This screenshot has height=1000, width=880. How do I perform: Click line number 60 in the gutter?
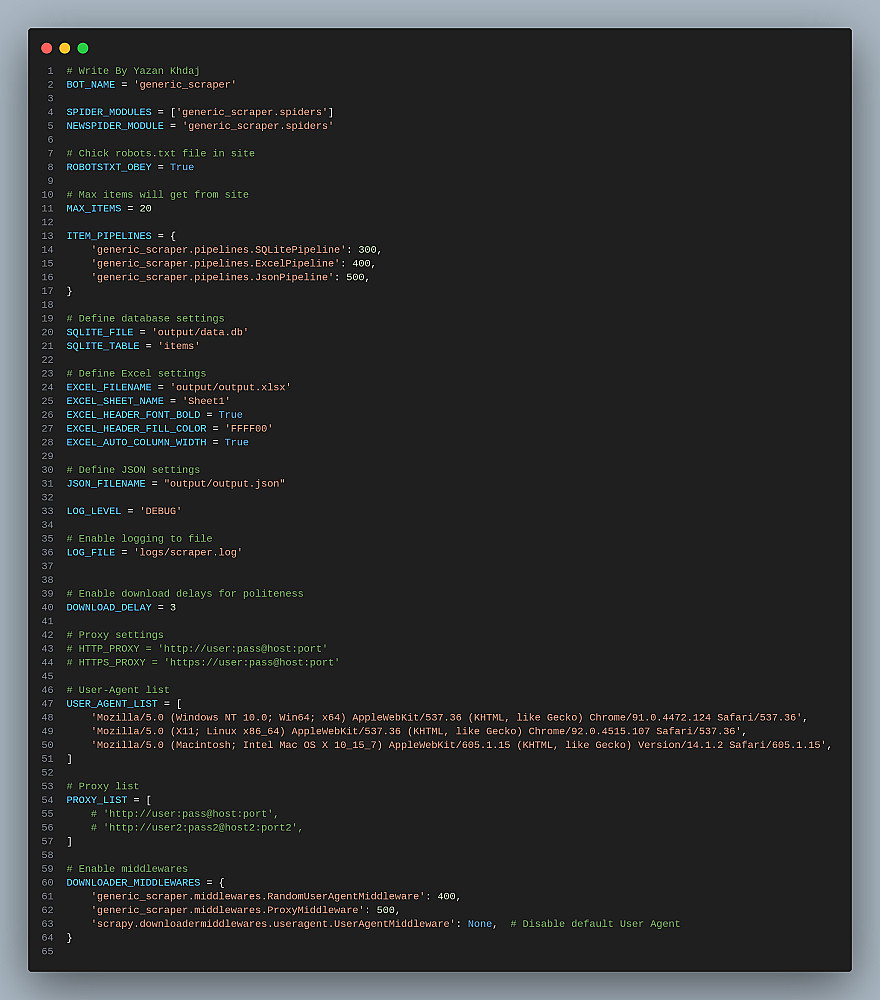48,882
